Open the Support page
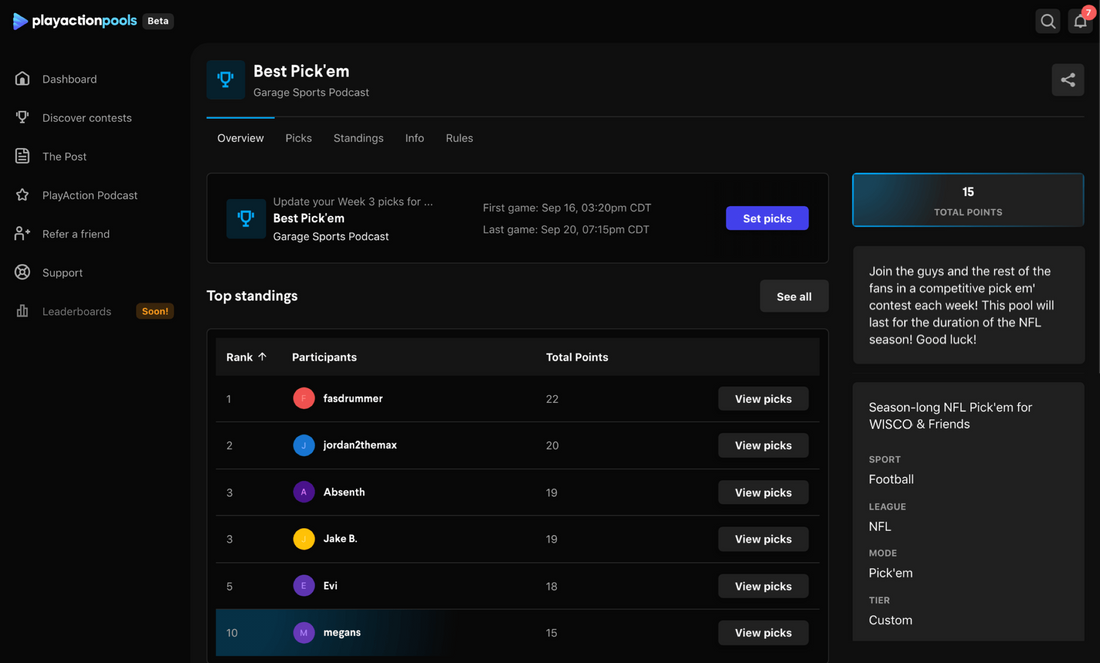 (62, 273)
